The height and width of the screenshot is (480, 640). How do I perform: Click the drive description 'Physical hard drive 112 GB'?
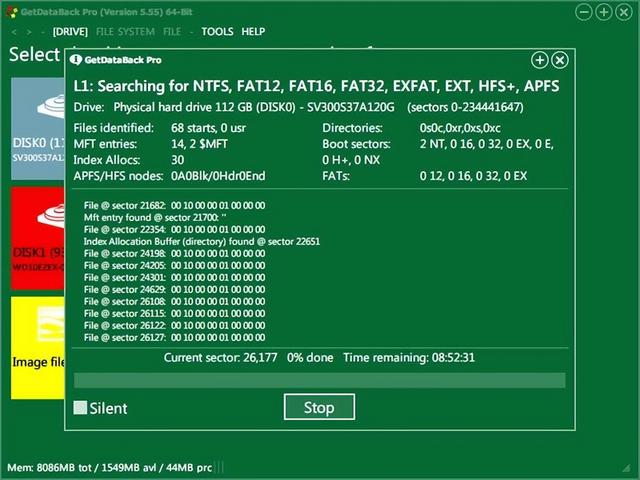pos(183,107)
